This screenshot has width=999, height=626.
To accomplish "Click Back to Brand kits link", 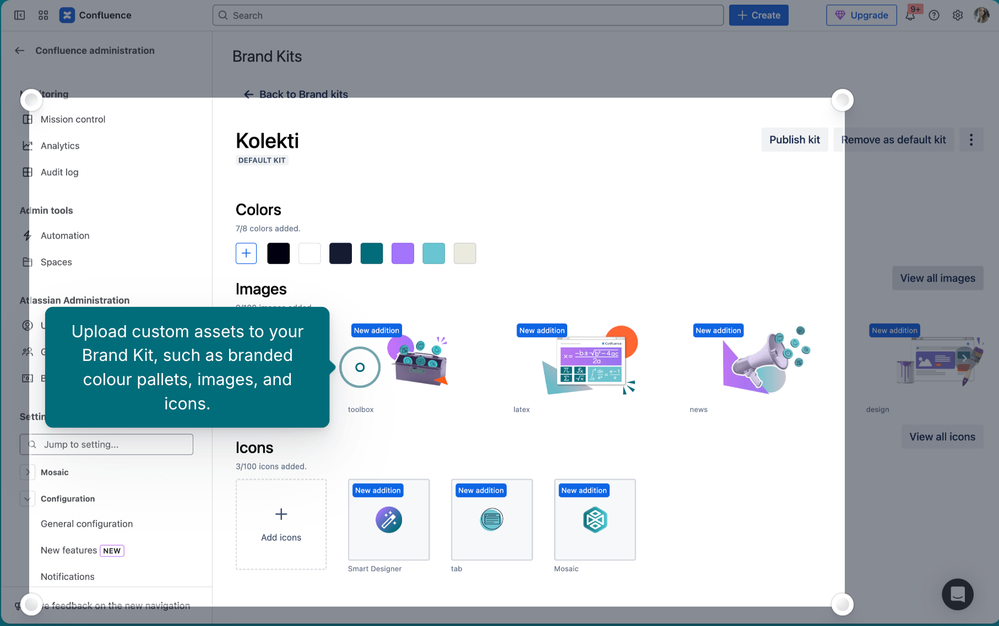I will (296, 94).
